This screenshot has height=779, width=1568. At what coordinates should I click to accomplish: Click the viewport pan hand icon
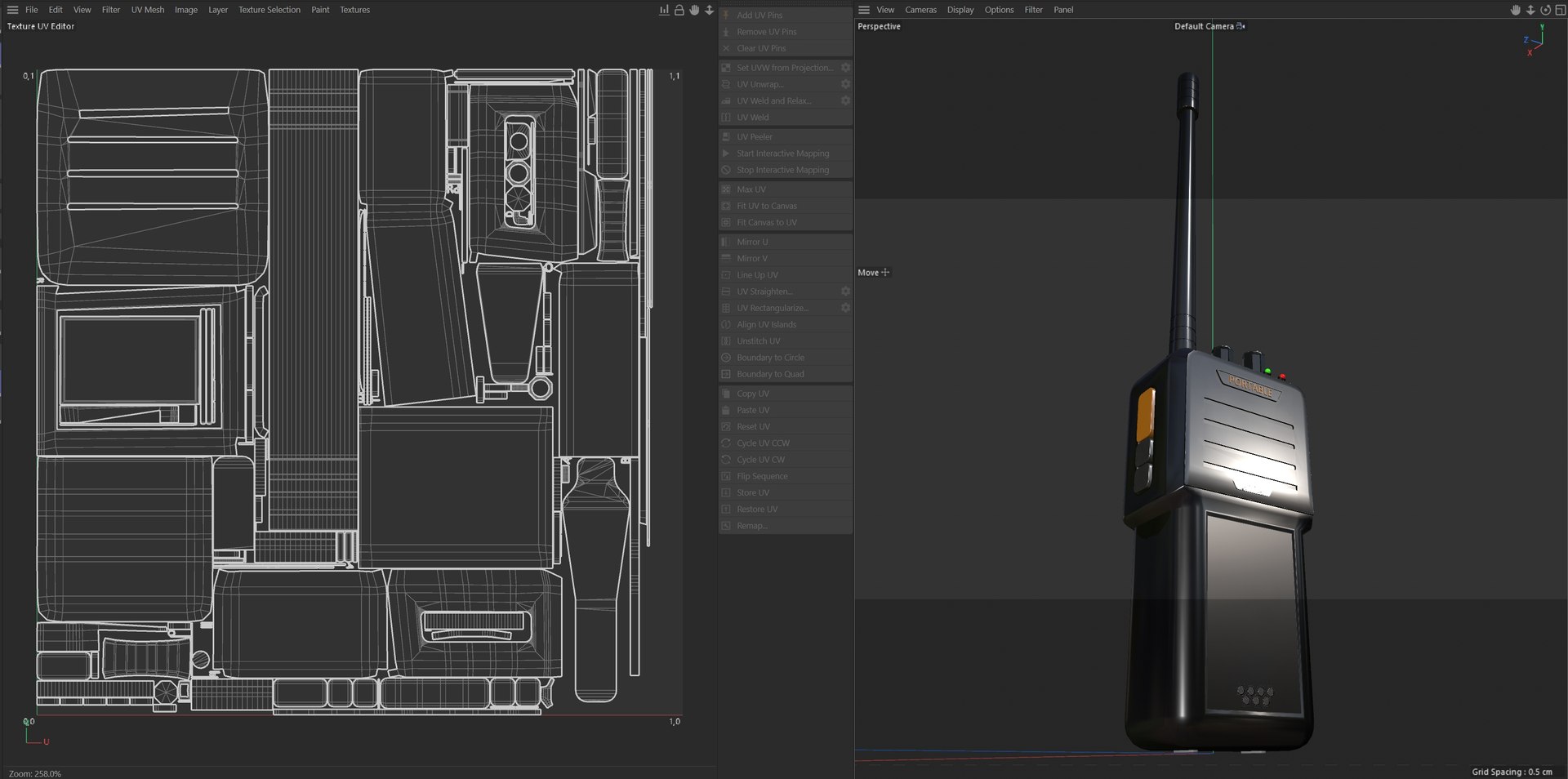[1515, 10]
